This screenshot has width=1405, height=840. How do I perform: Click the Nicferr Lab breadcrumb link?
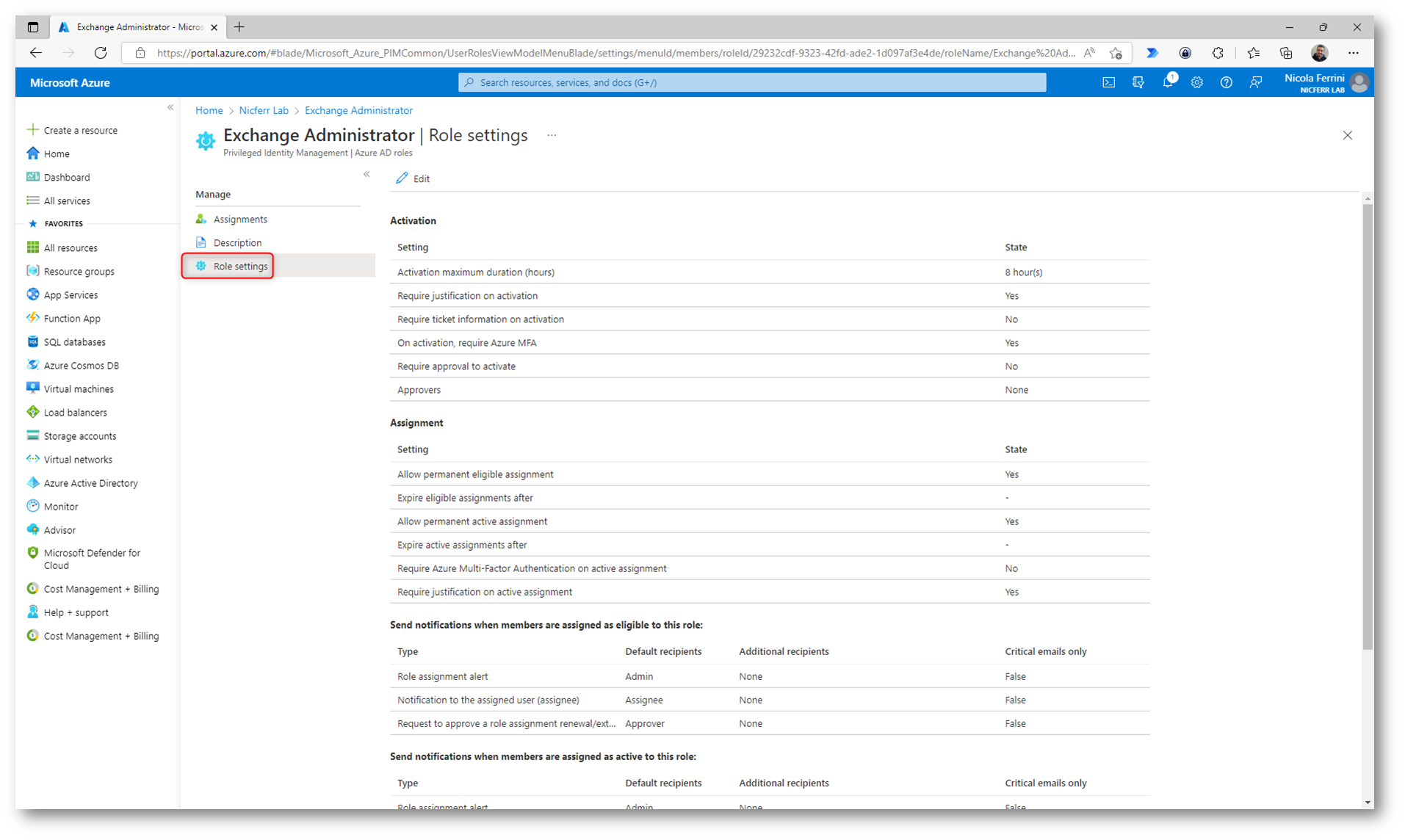[264, 110]
